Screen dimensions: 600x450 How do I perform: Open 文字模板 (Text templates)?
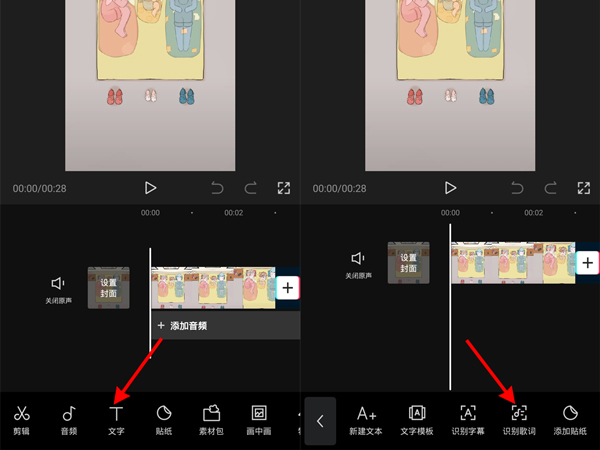point(417,420)
